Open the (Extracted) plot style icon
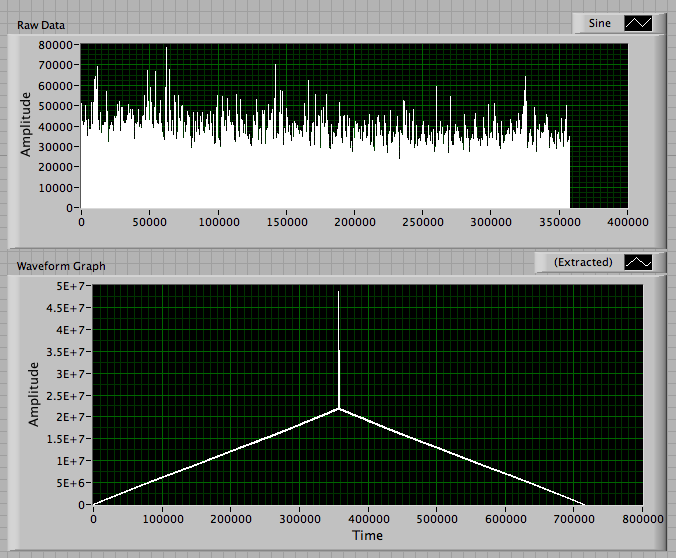Image resolution: width=676 pixels, height=558 pixels. (638, 262)
